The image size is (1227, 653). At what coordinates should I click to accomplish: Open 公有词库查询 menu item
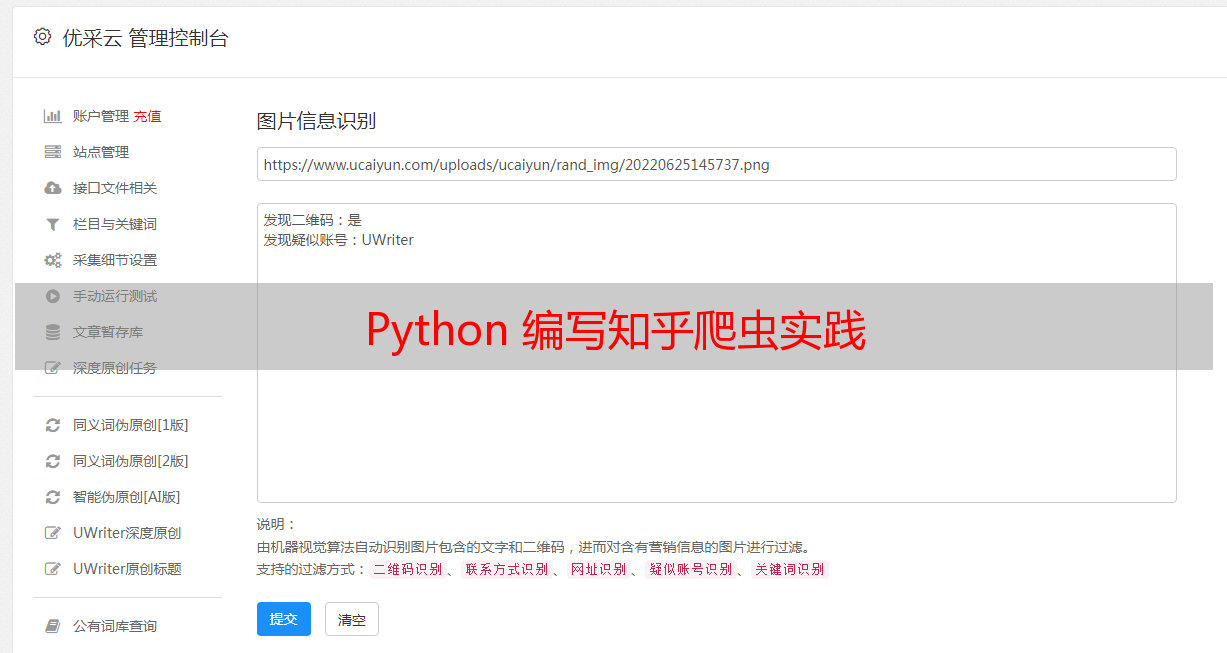tap(115, 626)
